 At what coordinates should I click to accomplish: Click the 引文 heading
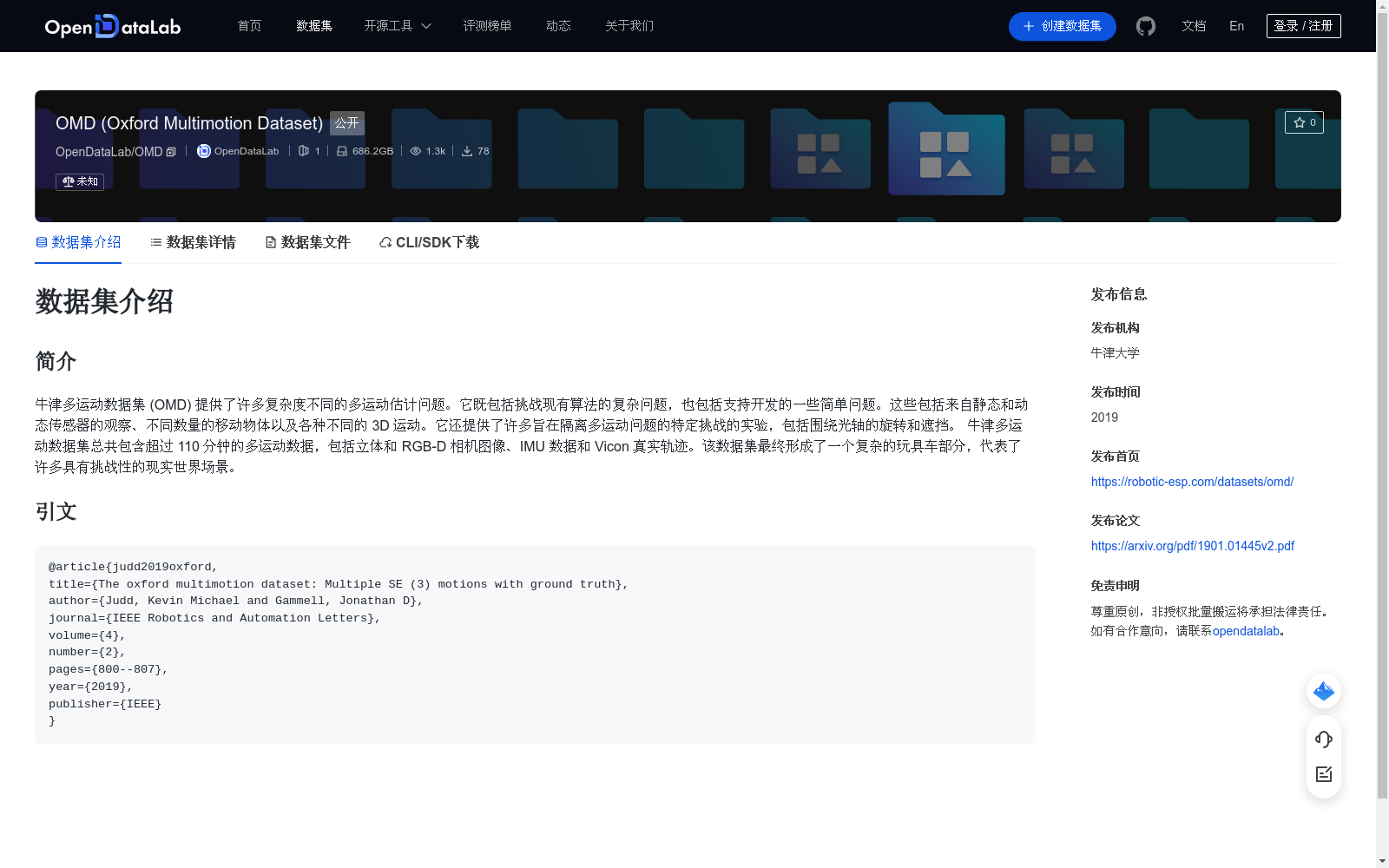56,511
